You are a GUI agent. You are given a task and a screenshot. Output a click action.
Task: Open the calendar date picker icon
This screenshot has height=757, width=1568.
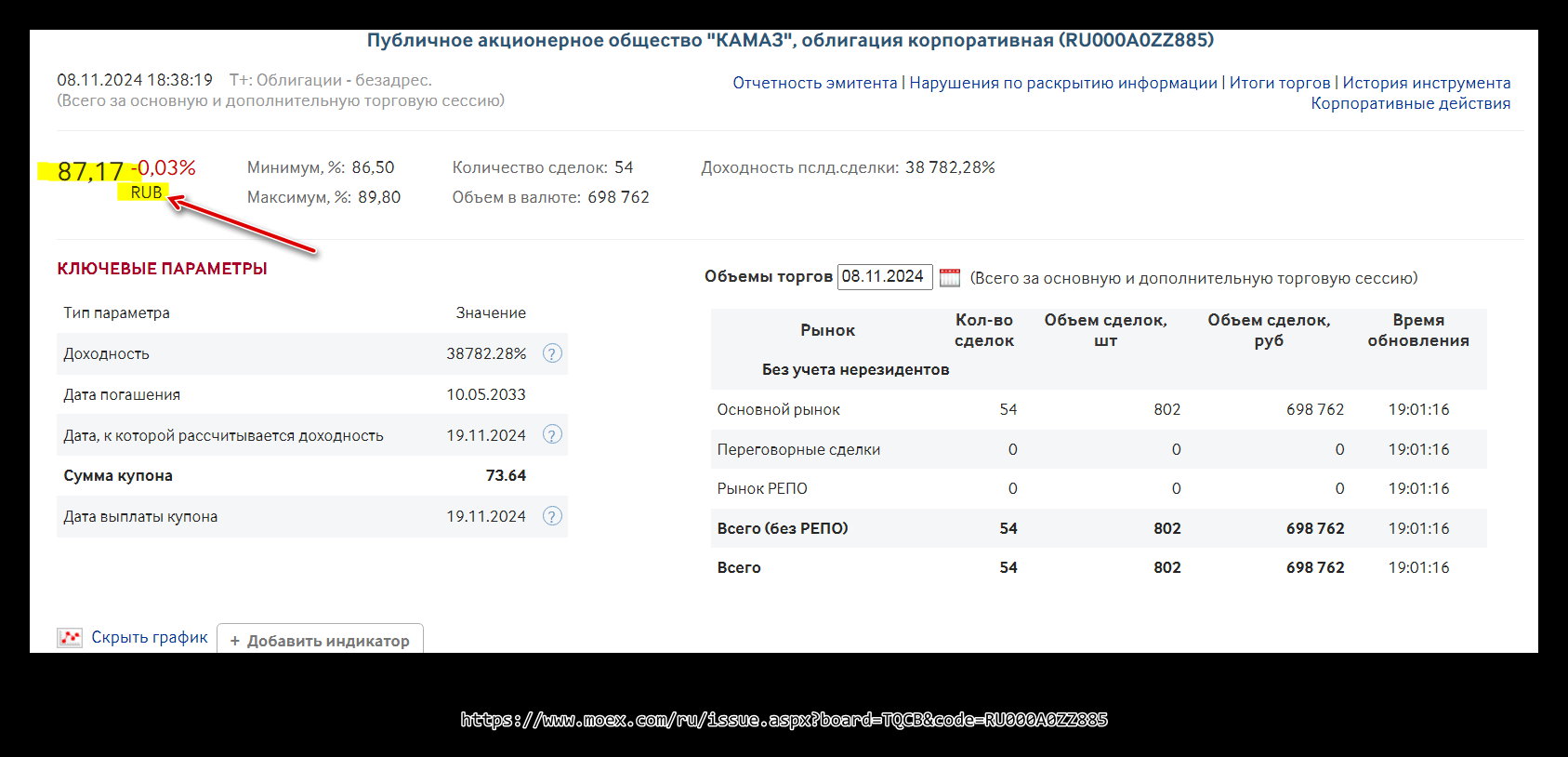[949, 277]
